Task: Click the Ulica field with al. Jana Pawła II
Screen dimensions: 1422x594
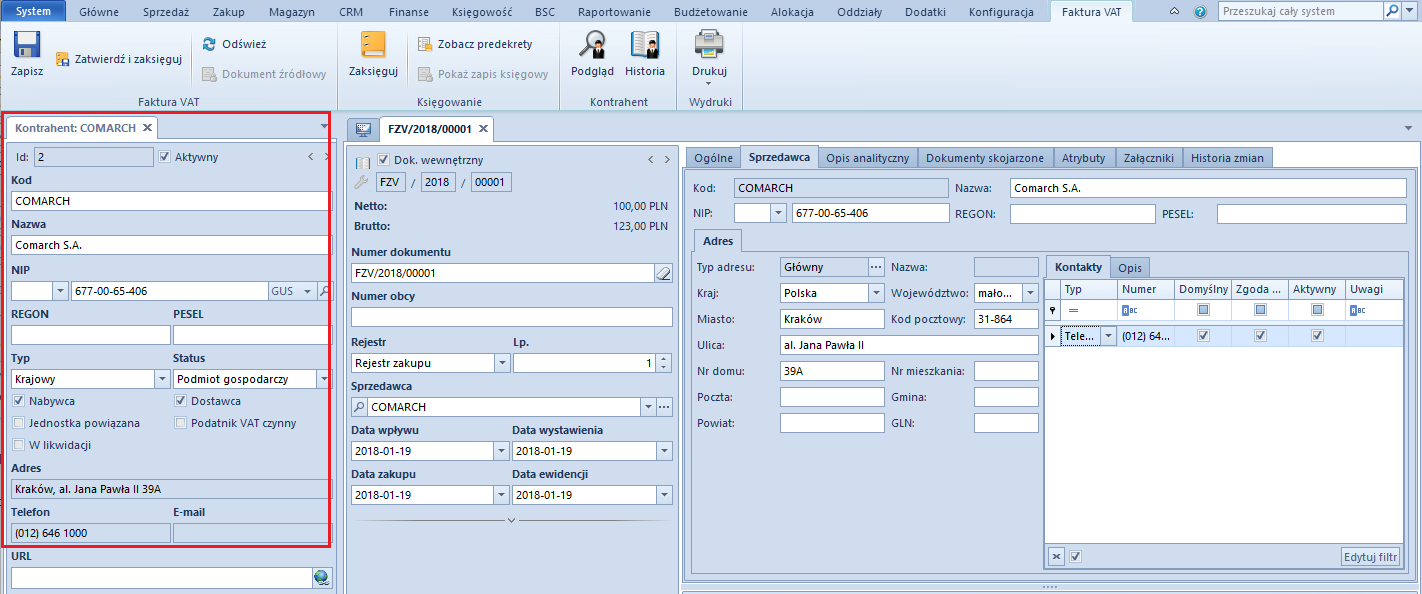Action: tap(909, 345)
